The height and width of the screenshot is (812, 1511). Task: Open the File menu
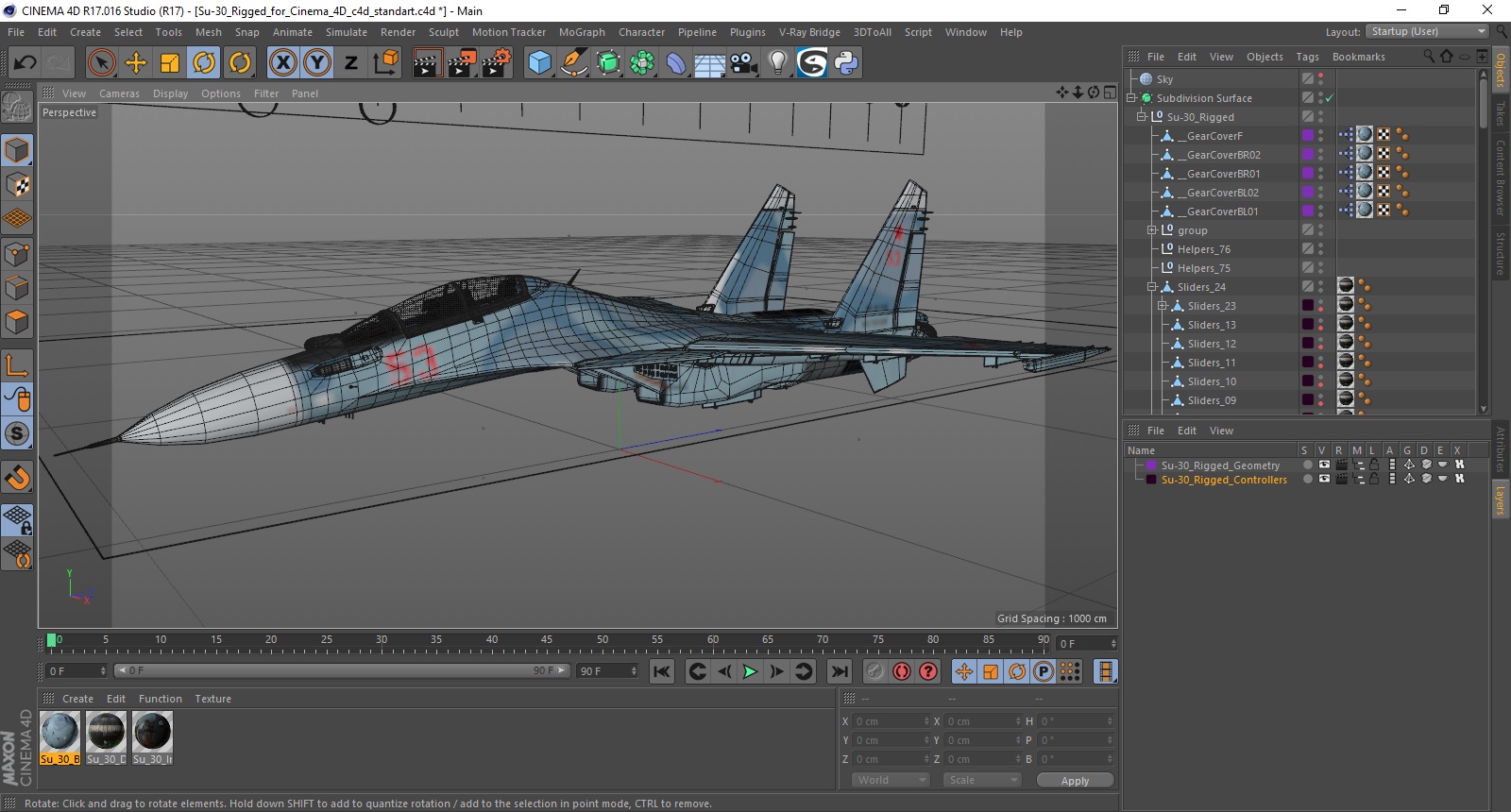16,32
